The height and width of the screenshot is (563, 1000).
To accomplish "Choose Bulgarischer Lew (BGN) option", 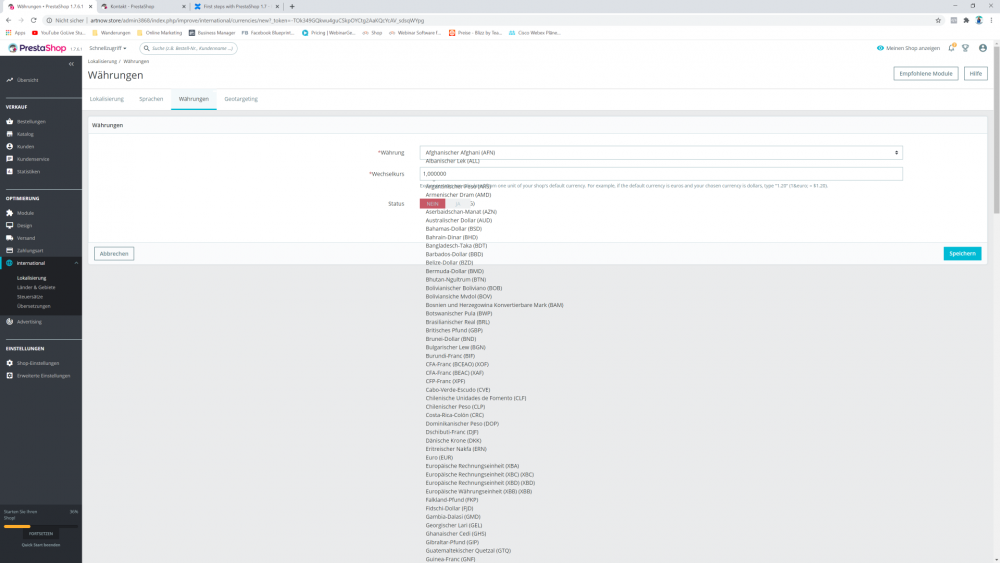I will 455,347.
